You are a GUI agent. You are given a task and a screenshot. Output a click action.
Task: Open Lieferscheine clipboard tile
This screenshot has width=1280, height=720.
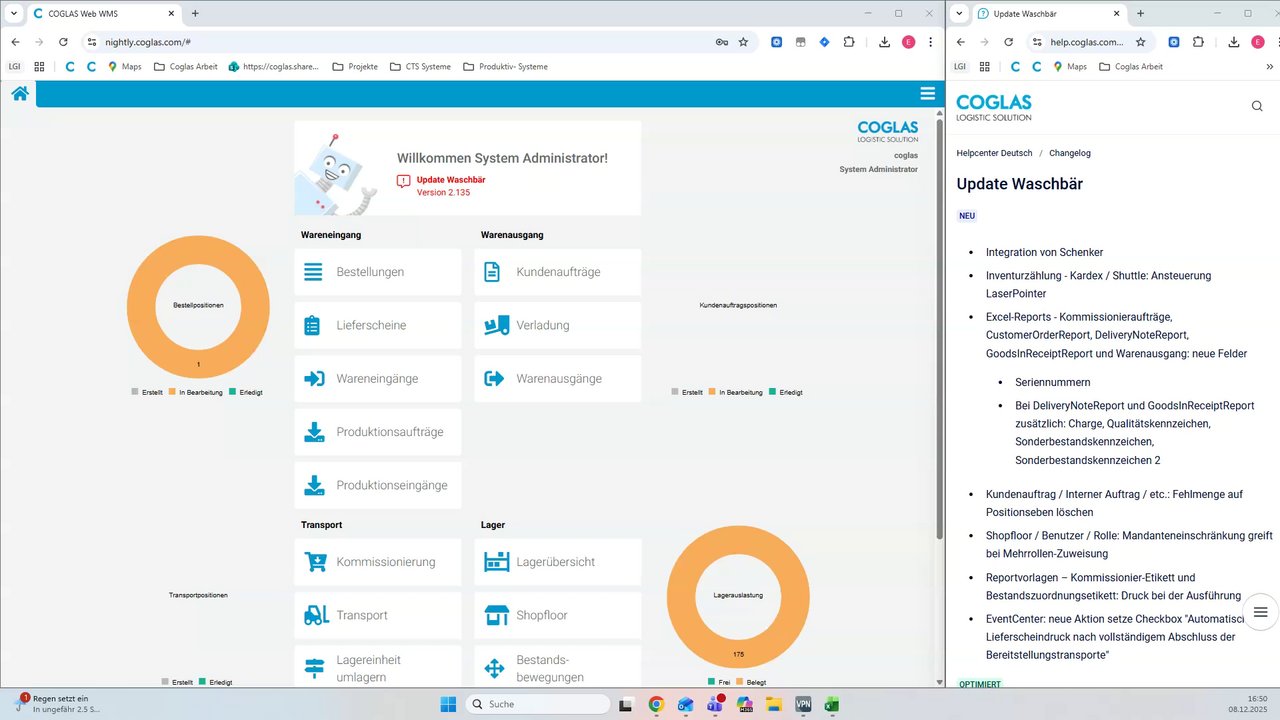click(x=378, y=325)
